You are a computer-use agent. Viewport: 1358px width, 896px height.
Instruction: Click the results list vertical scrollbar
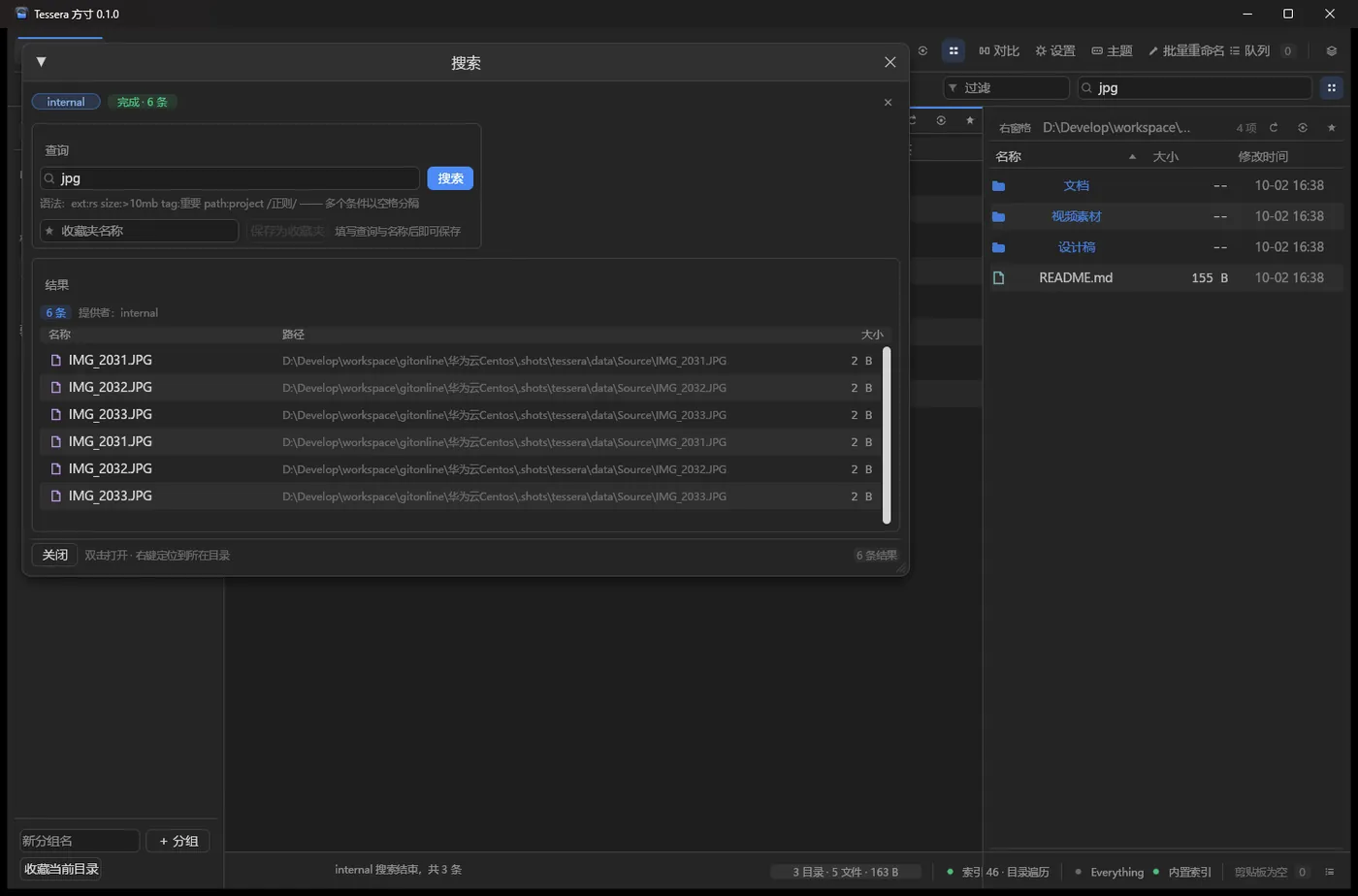tap(887, 435)
